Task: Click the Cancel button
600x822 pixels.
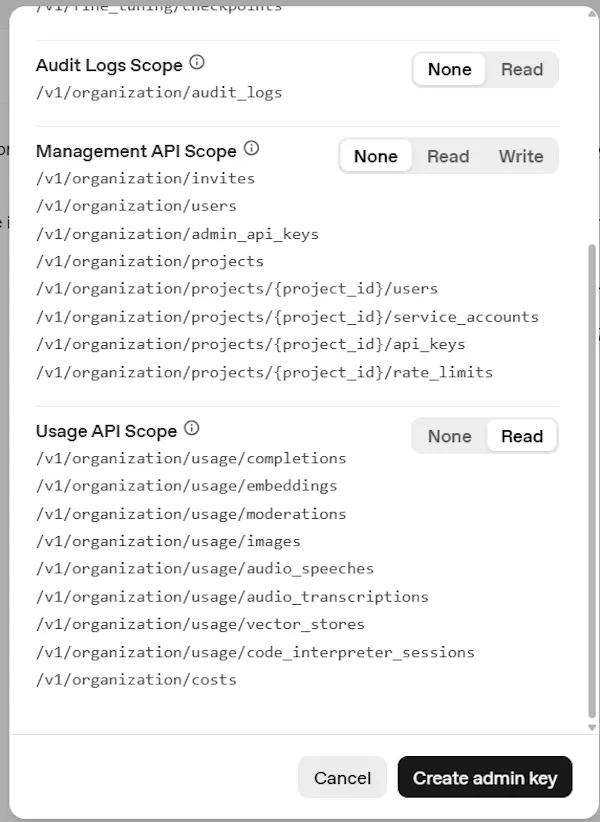Action: pos(342,778)
